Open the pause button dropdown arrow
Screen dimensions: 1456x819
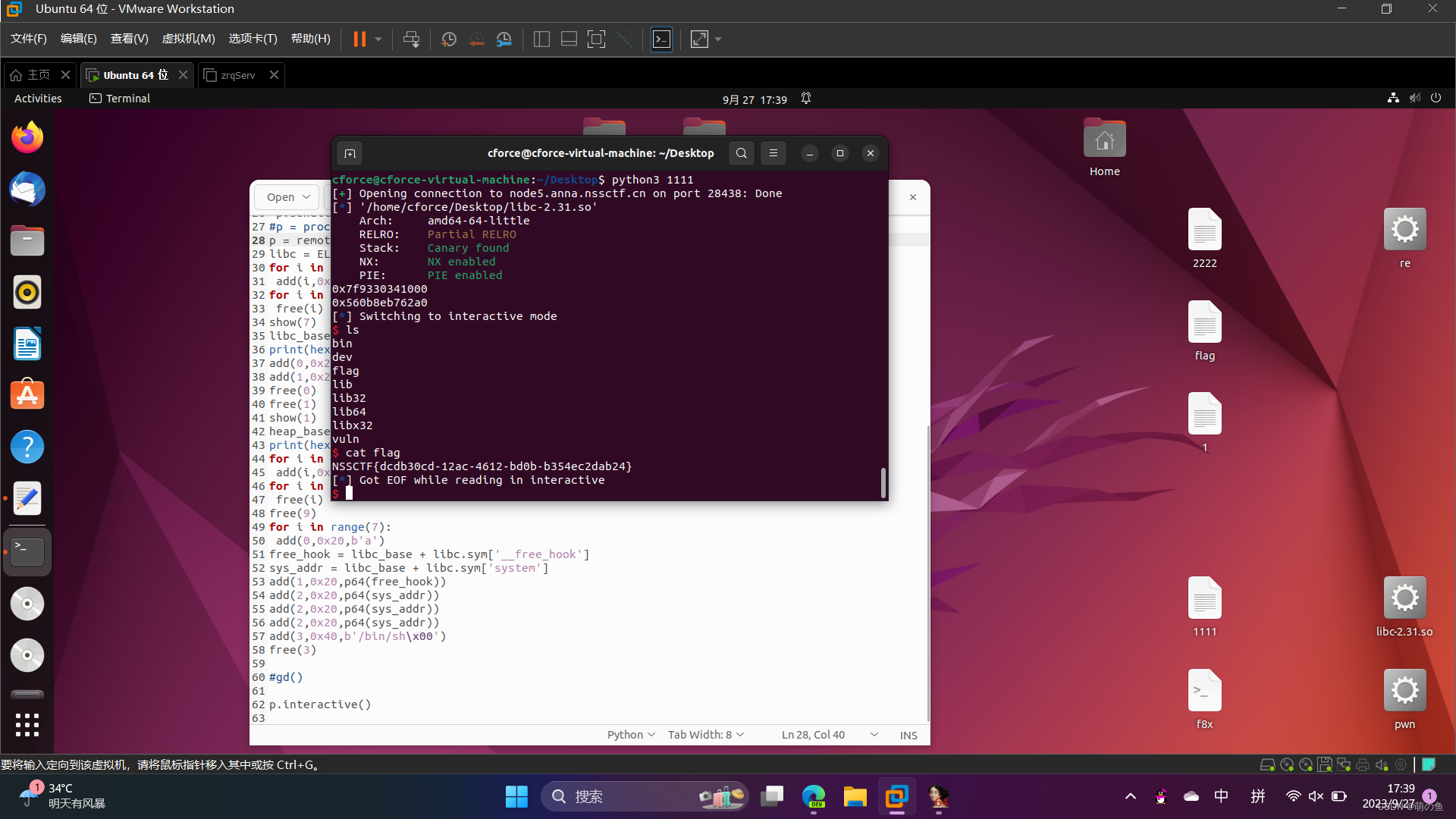(x=378, y=39)
